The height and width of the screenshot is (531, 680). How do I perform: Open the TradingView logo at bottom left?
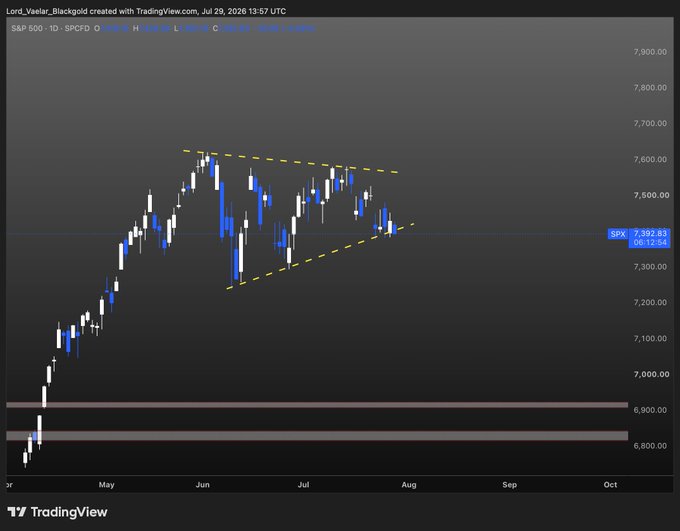point(57,512)
